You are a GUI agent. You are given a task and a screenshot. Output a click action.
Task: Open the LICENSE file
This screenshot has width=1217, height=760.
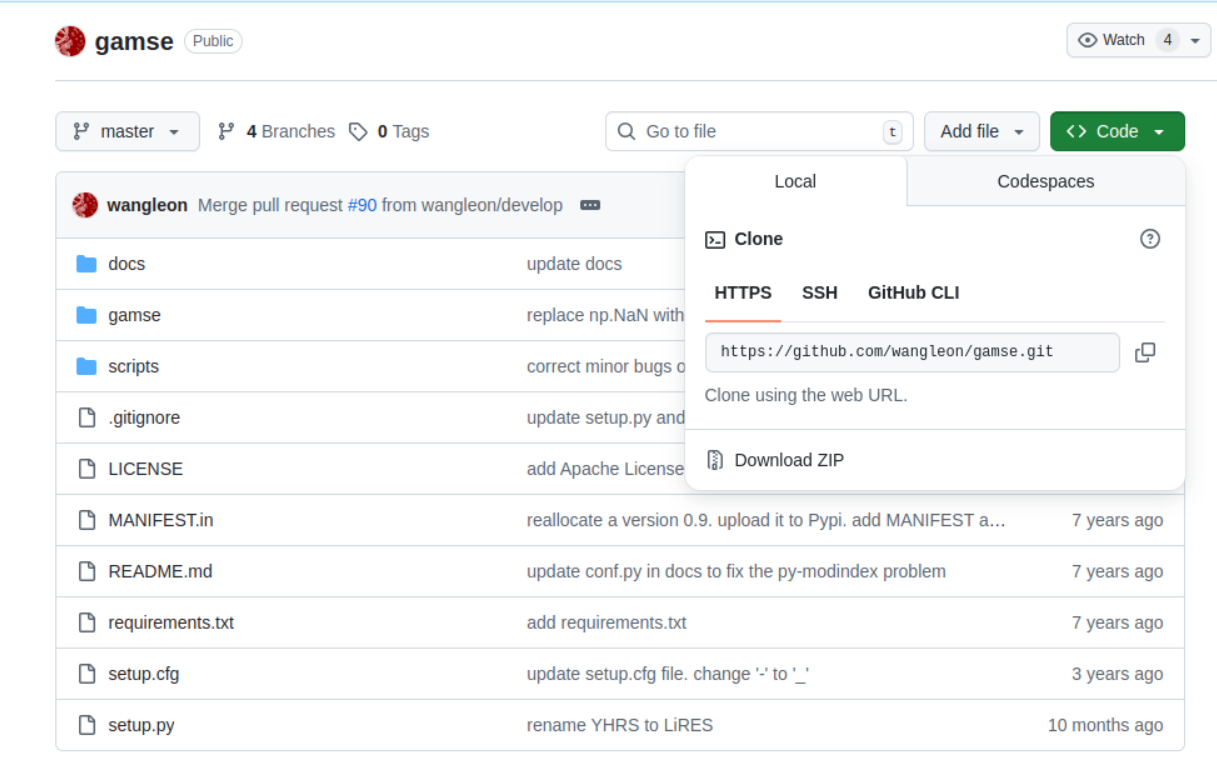coord(145,469)
